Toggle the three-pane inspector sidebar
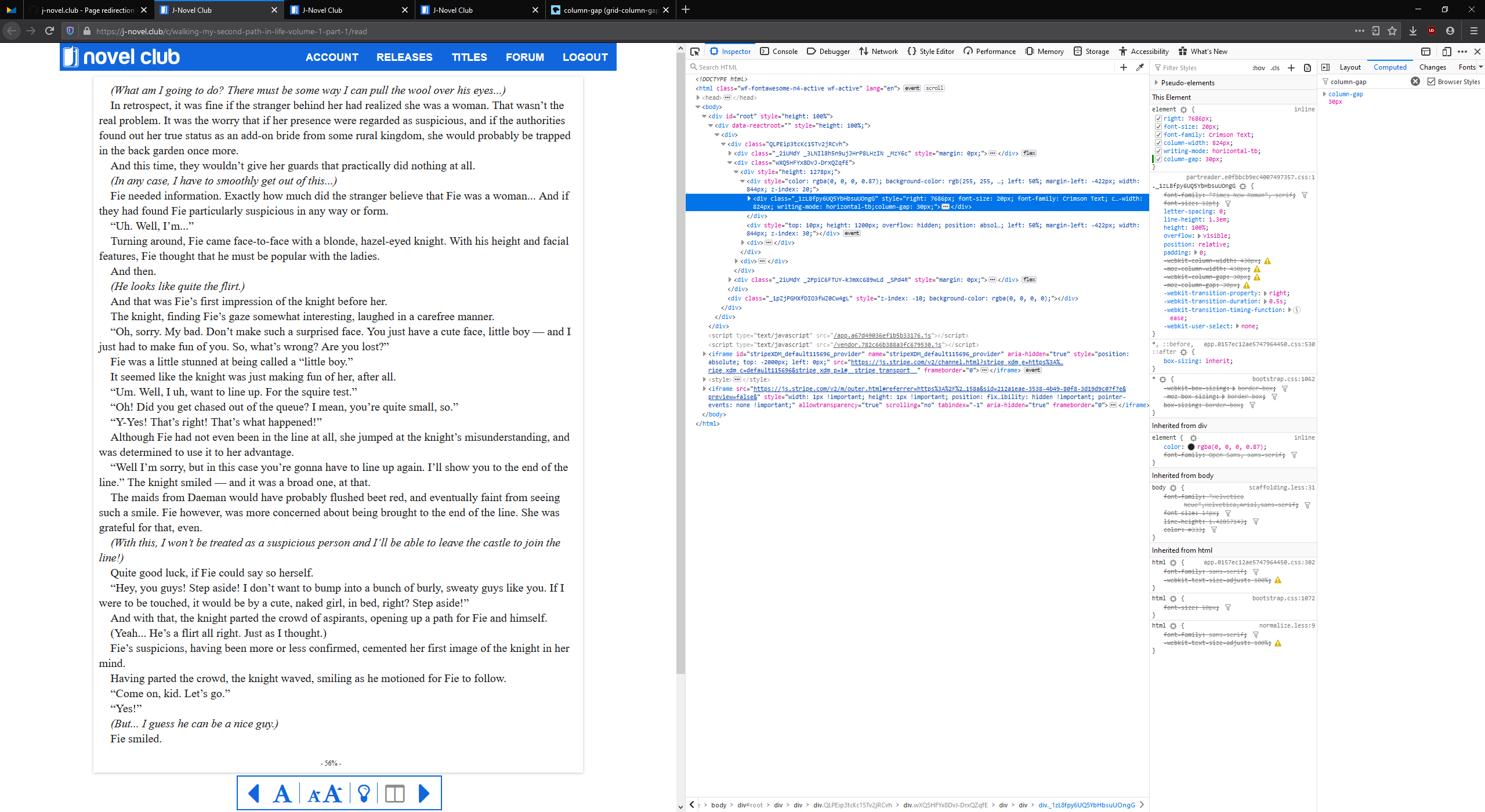The width and height of the screenshot is (1485, 812). coord(1325,67)
